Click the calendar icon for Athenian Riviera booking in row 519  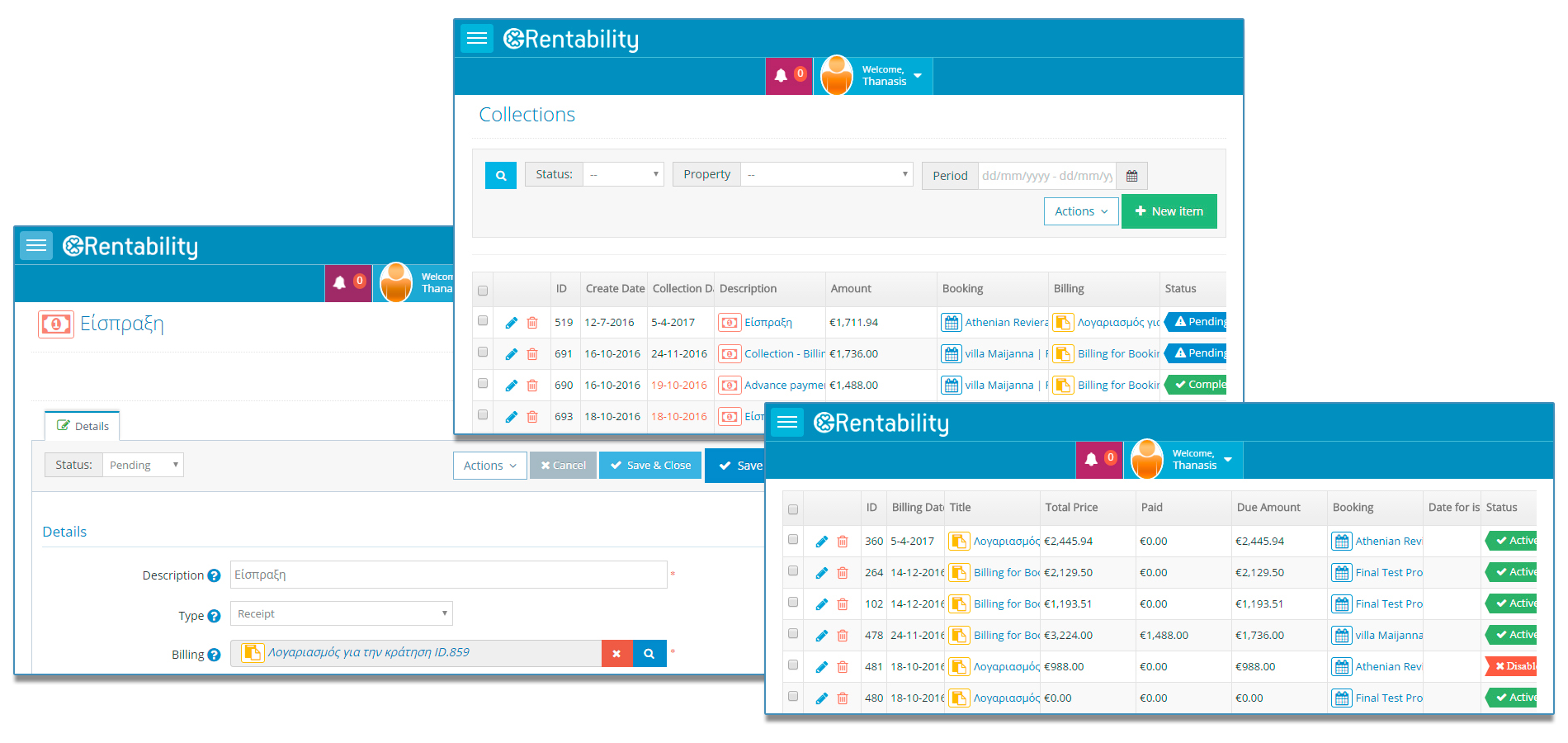(x=952, y=323)
